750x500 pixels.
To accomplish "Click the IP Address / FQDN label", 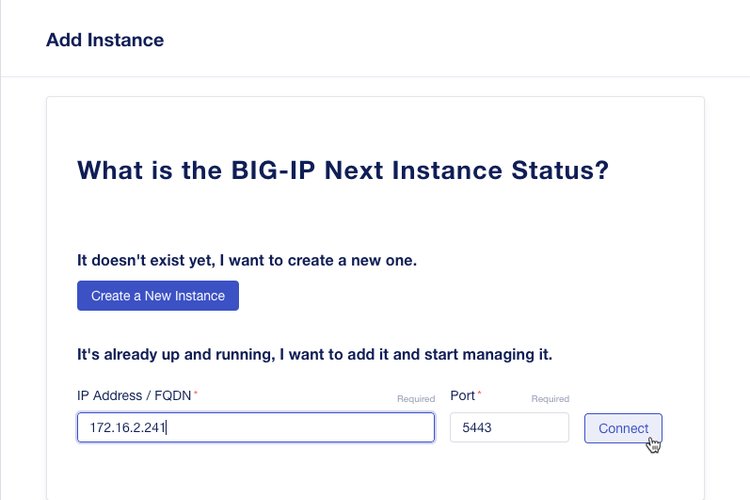I will click(x=134, y=395).
